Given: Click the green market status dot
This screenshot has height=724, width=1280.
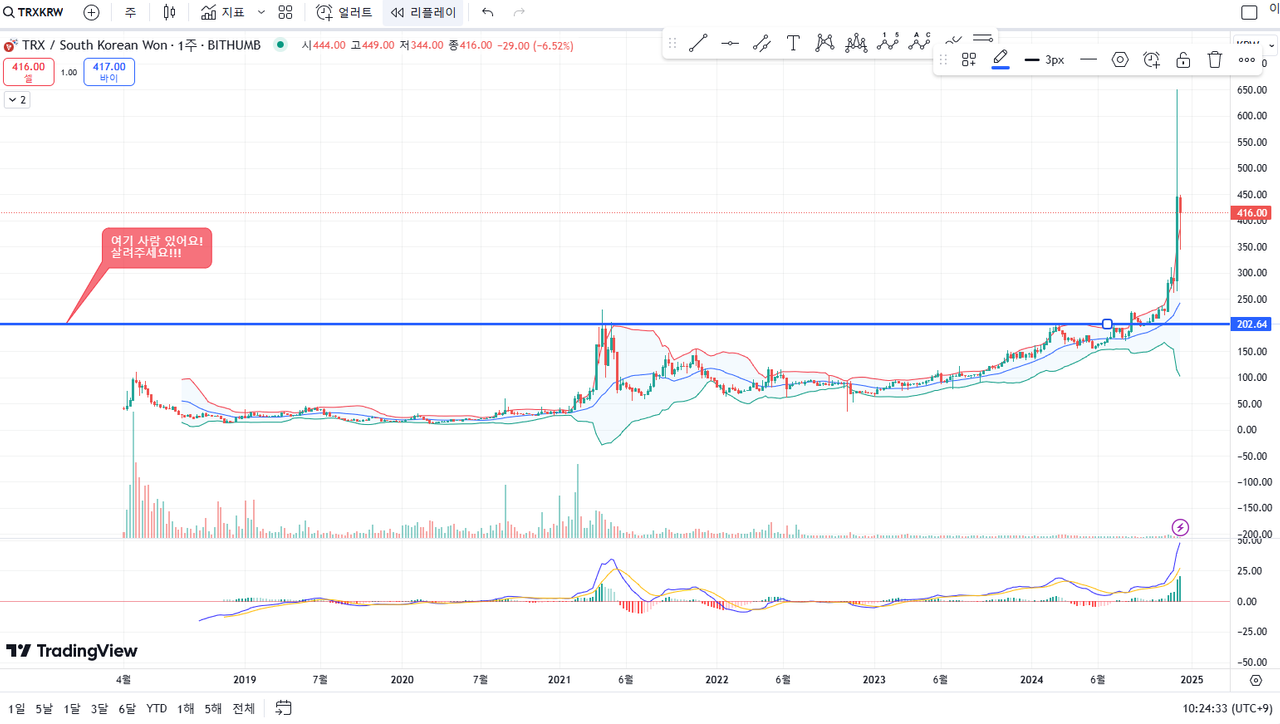Looking at the screenshot, I should (x=281, y=45).
